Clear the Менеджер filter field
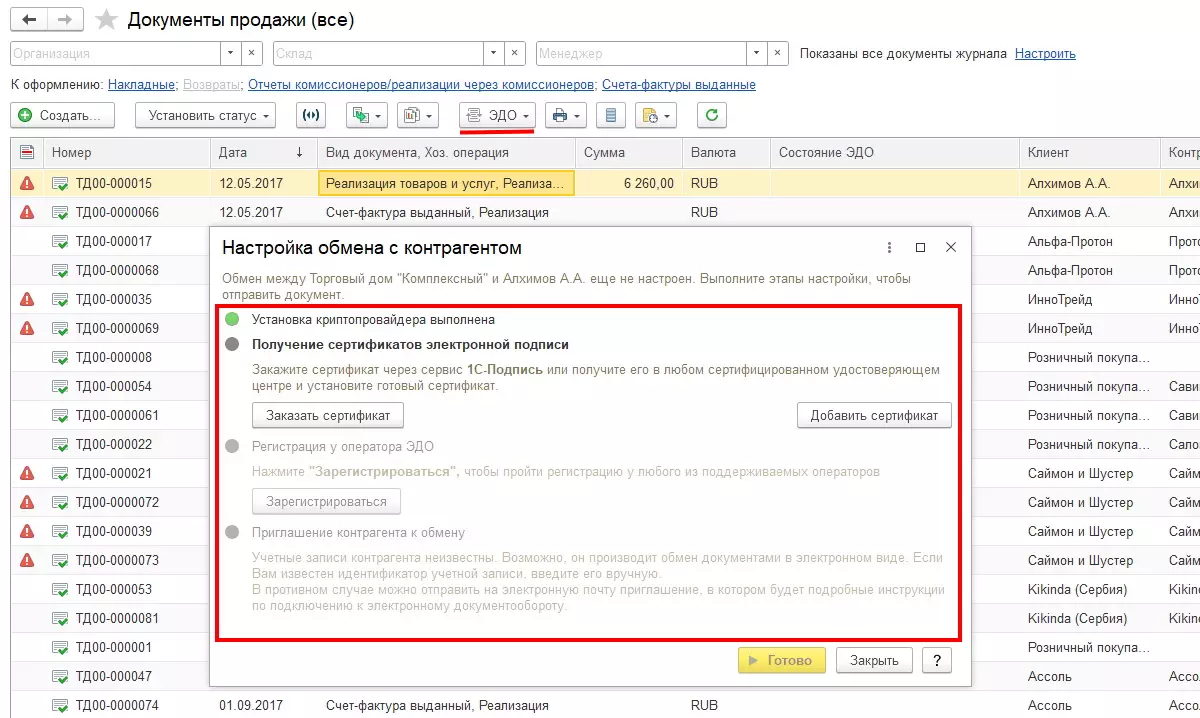Screen dimensions: 1200x718 pyautogui.click(x=778, y=54)
